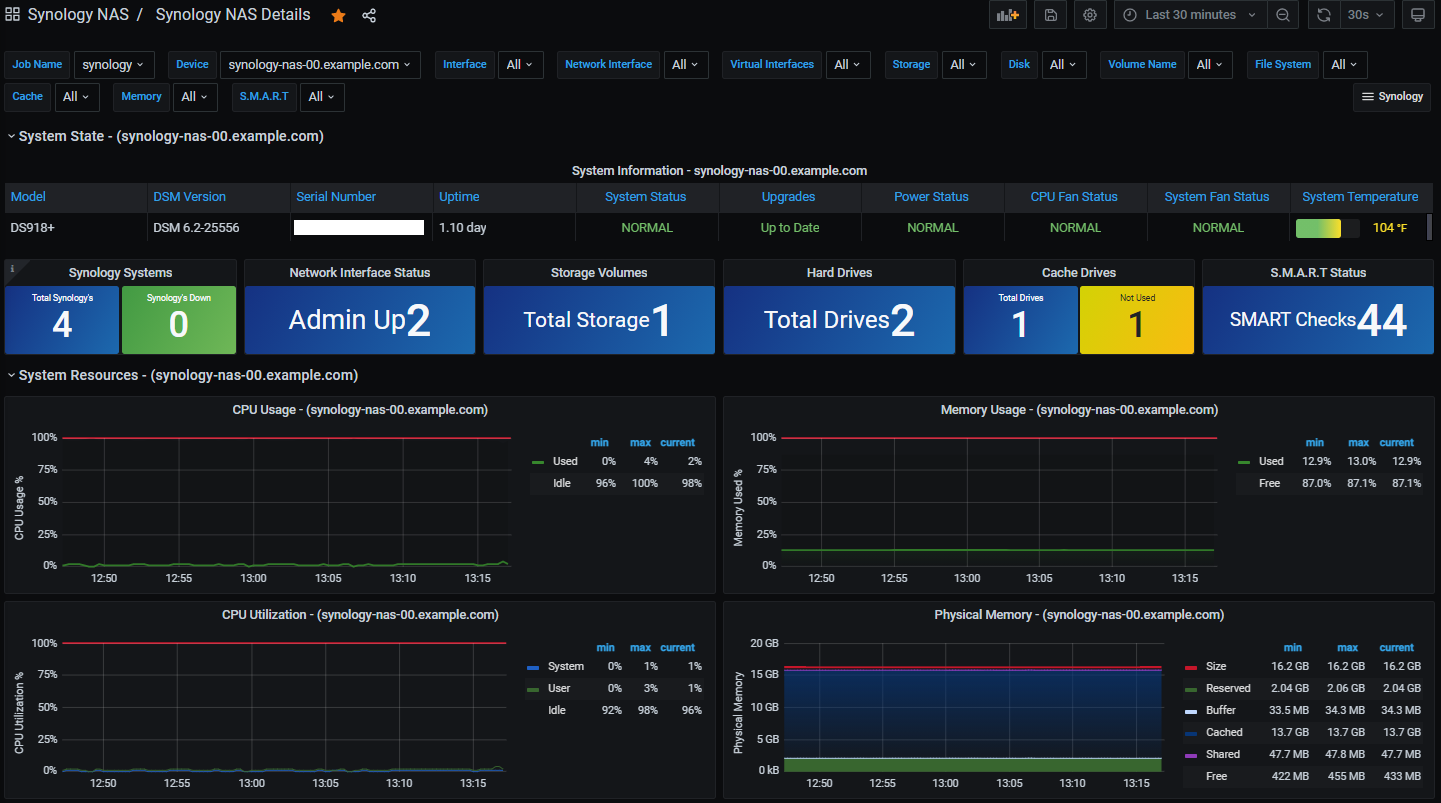Viewport: 1441px width, 803px height.
Task: Click the share dashboard icon
Action: pos(369,16)
